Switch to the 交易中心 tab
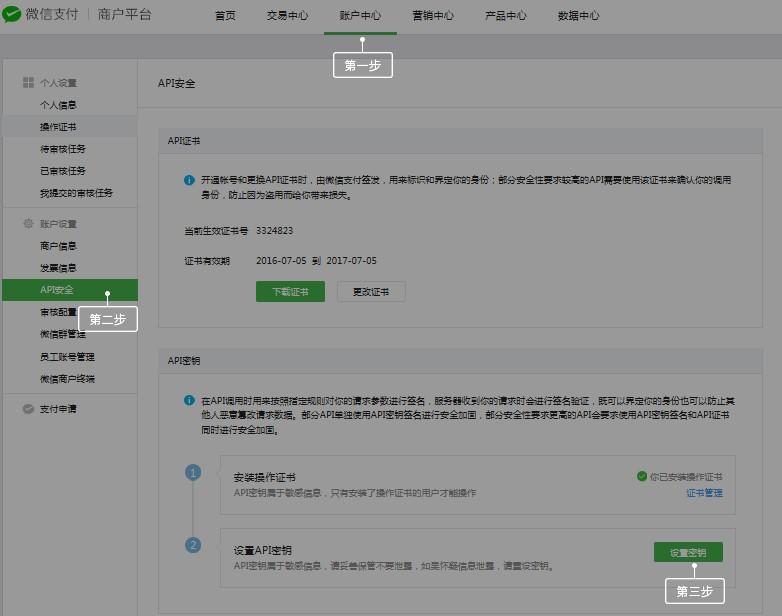The image size is (782, 616). point(287,16)
